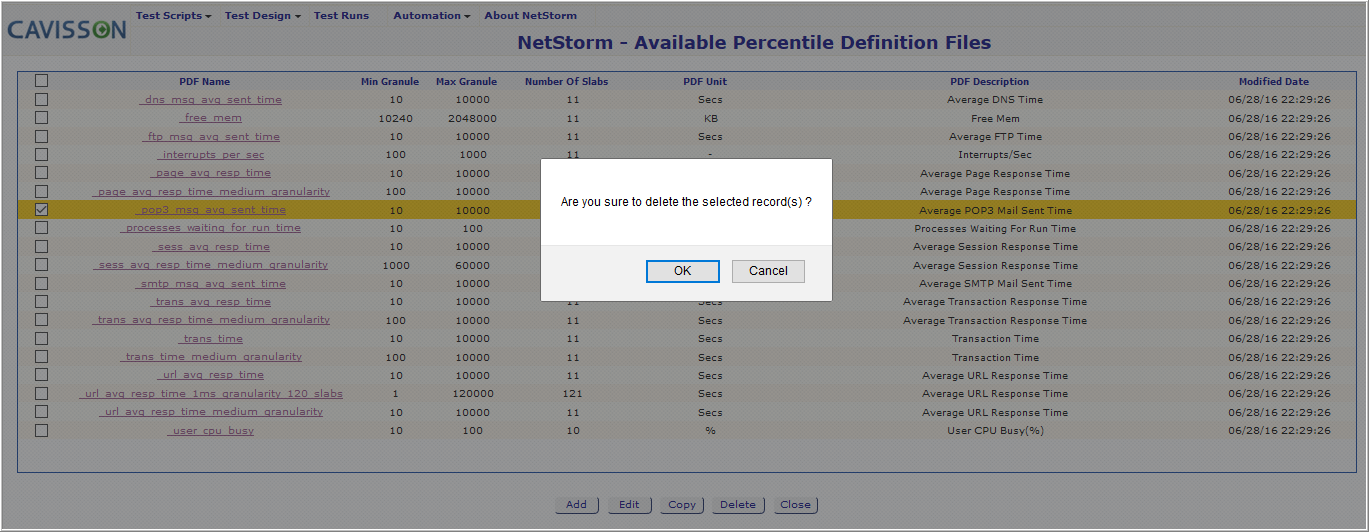The width and height of the screenshot is (1369, 532).
Task: Select the Average POP3 Mail Sent Time cell
Action: click(995, 211)
